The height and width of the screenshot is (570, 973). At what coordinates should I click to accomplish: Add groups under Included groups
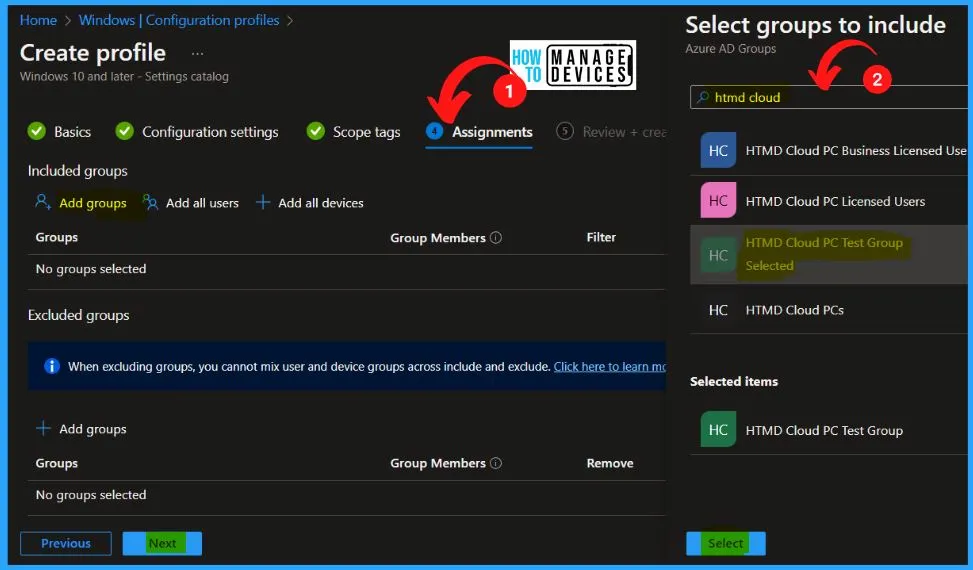click(92, 203)
